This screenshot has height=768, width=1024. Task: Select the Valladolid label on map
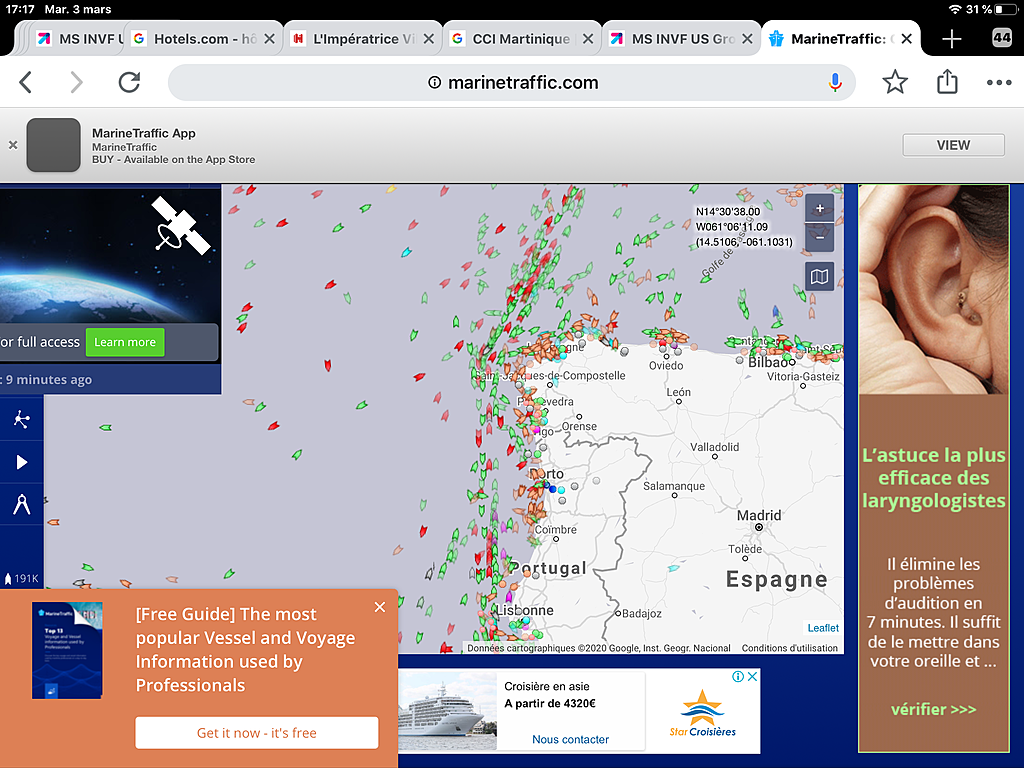point(714,447)
